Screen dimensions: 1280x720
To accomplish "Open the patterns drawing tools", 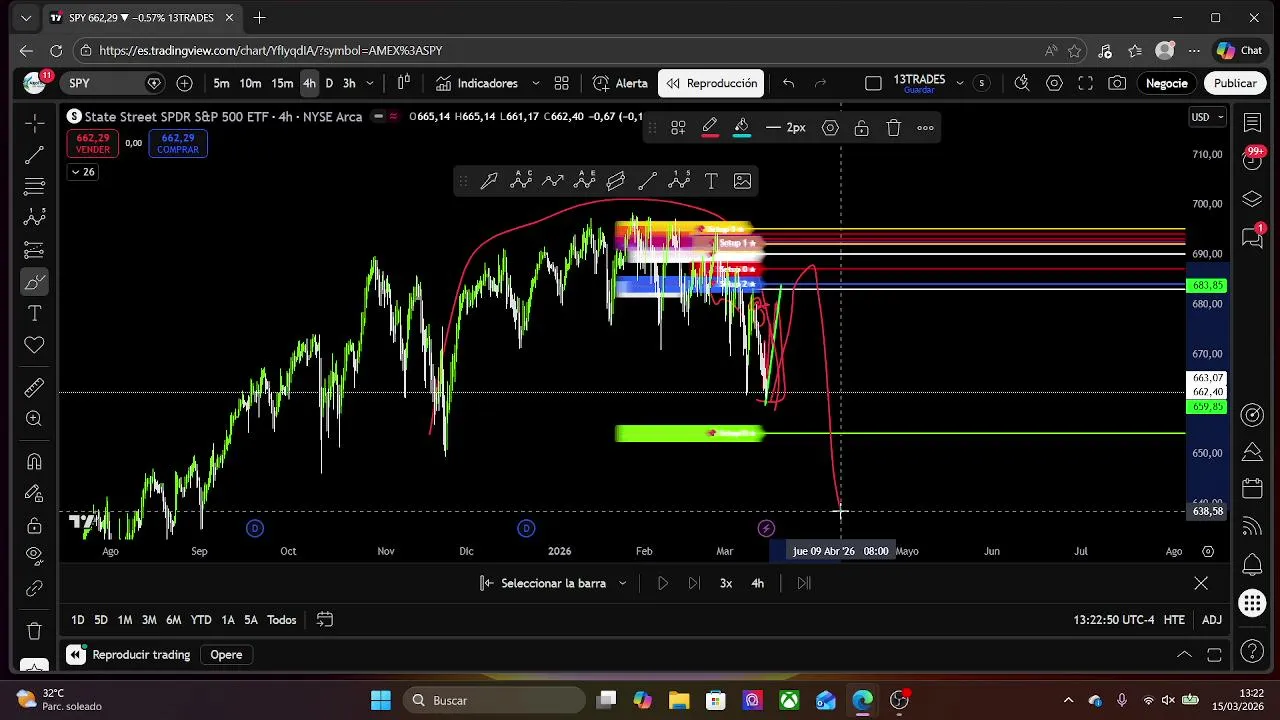I will [34, 218].
